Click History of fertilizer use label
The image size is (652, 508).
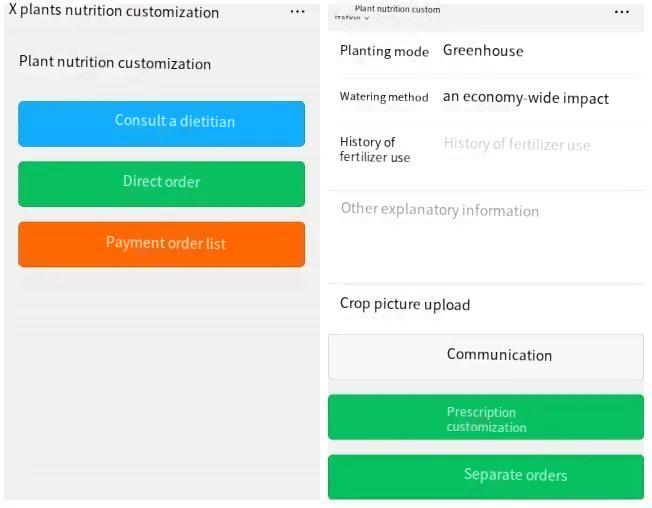pyautogui.click(x=374, y=149)
